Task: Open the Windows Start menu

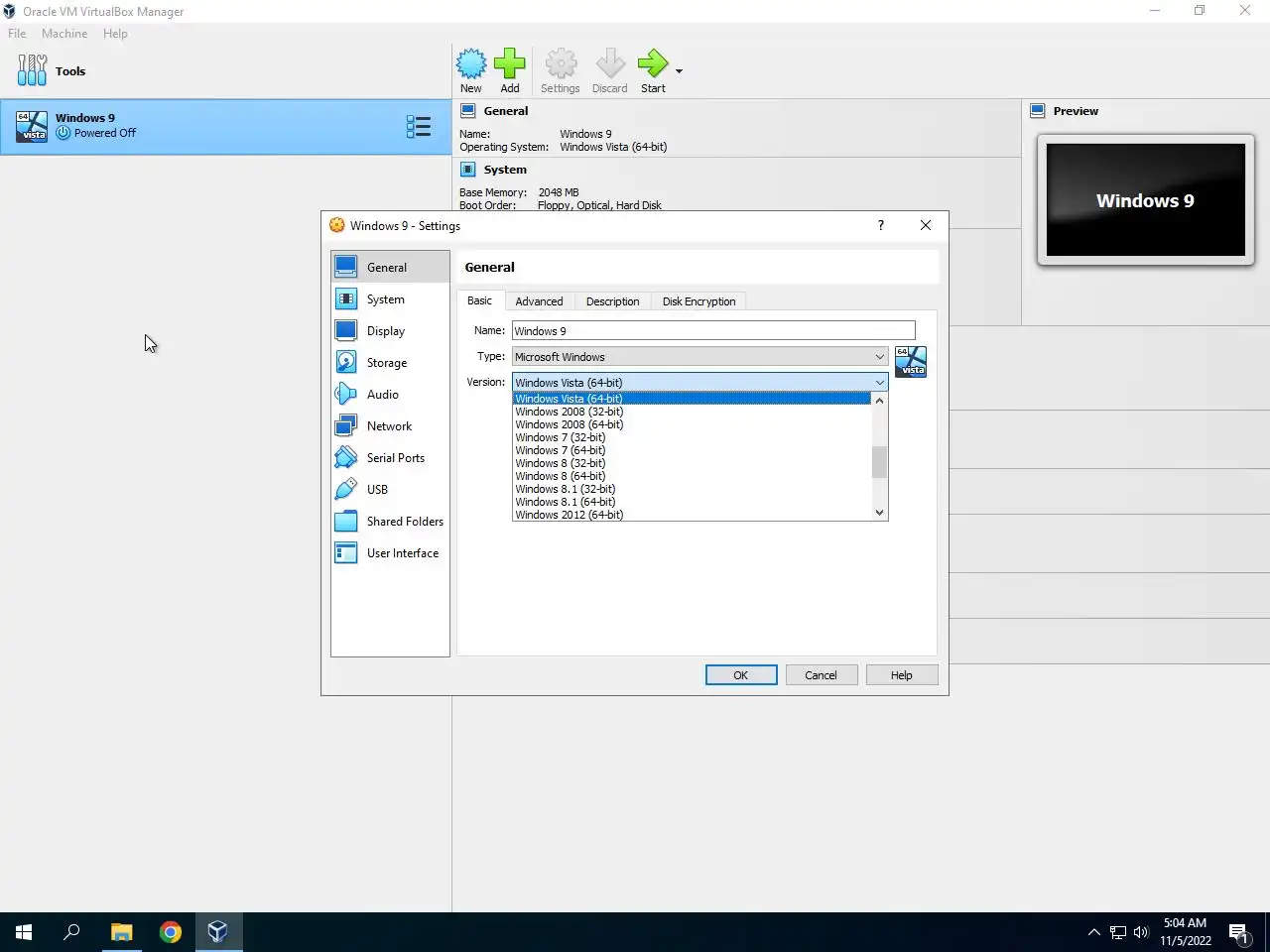Action: click(24, 932)
